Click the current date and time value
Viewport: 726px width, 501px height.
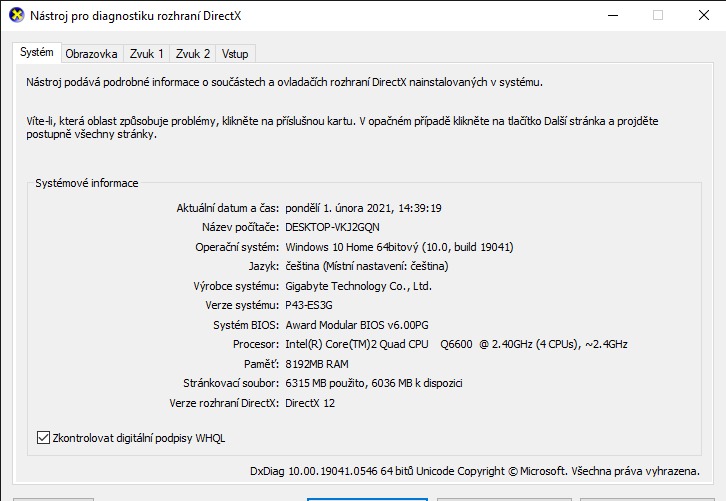pos(363,208)
